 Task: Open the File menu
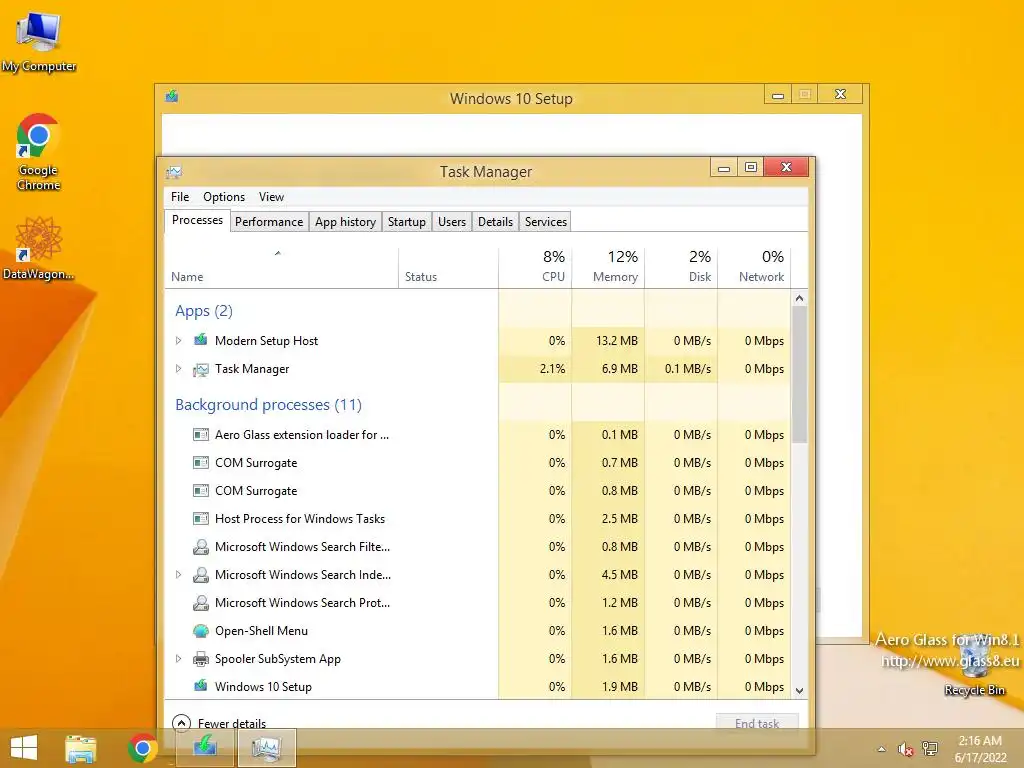pyautogui.click(x=180, y=197)
